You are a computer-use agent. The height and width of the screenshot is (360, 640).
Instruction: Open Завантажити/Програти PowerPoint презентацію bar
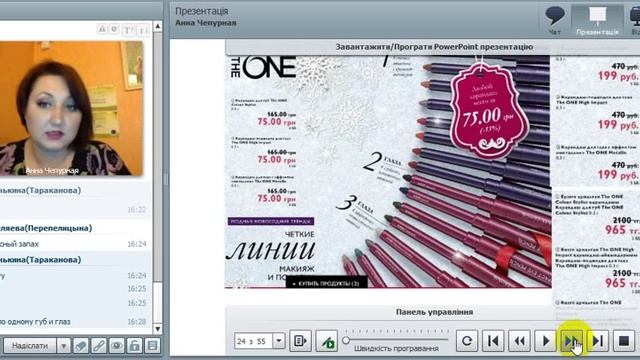[x=434, y=47]
